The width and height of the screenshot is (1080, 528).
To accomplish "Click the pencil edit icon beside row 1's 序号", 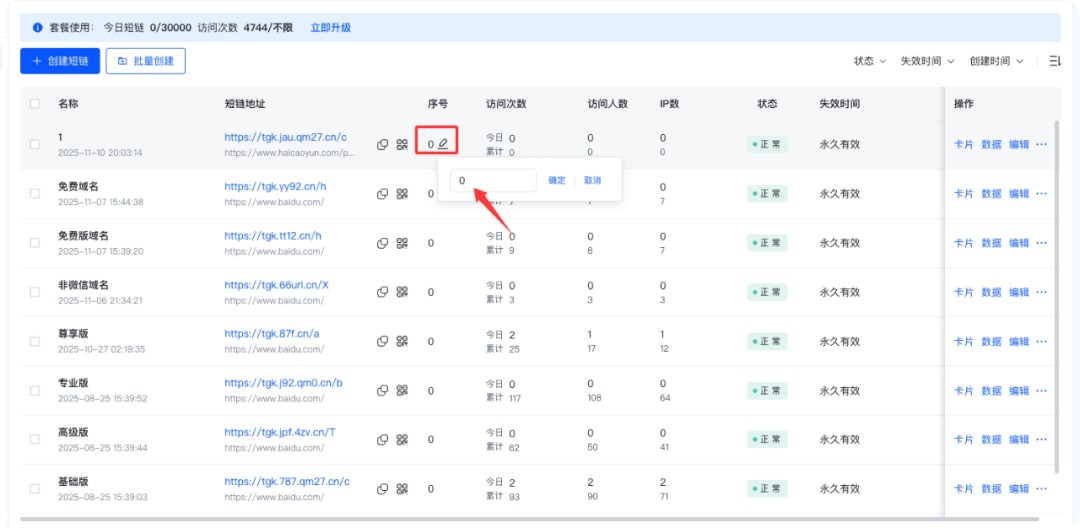I will pos(443,144).
